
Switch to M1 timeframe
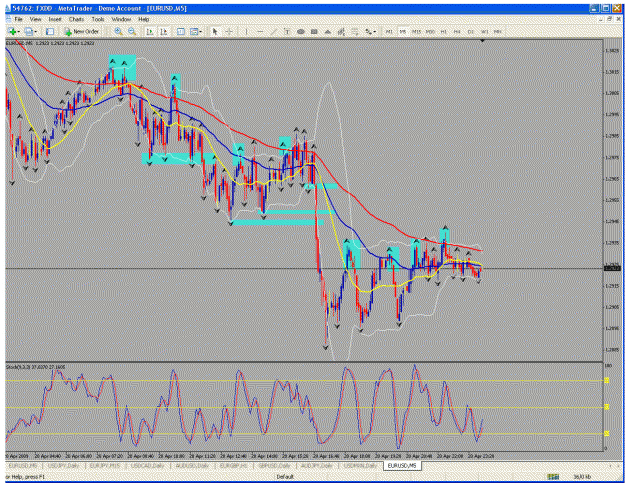pos(389,31)
